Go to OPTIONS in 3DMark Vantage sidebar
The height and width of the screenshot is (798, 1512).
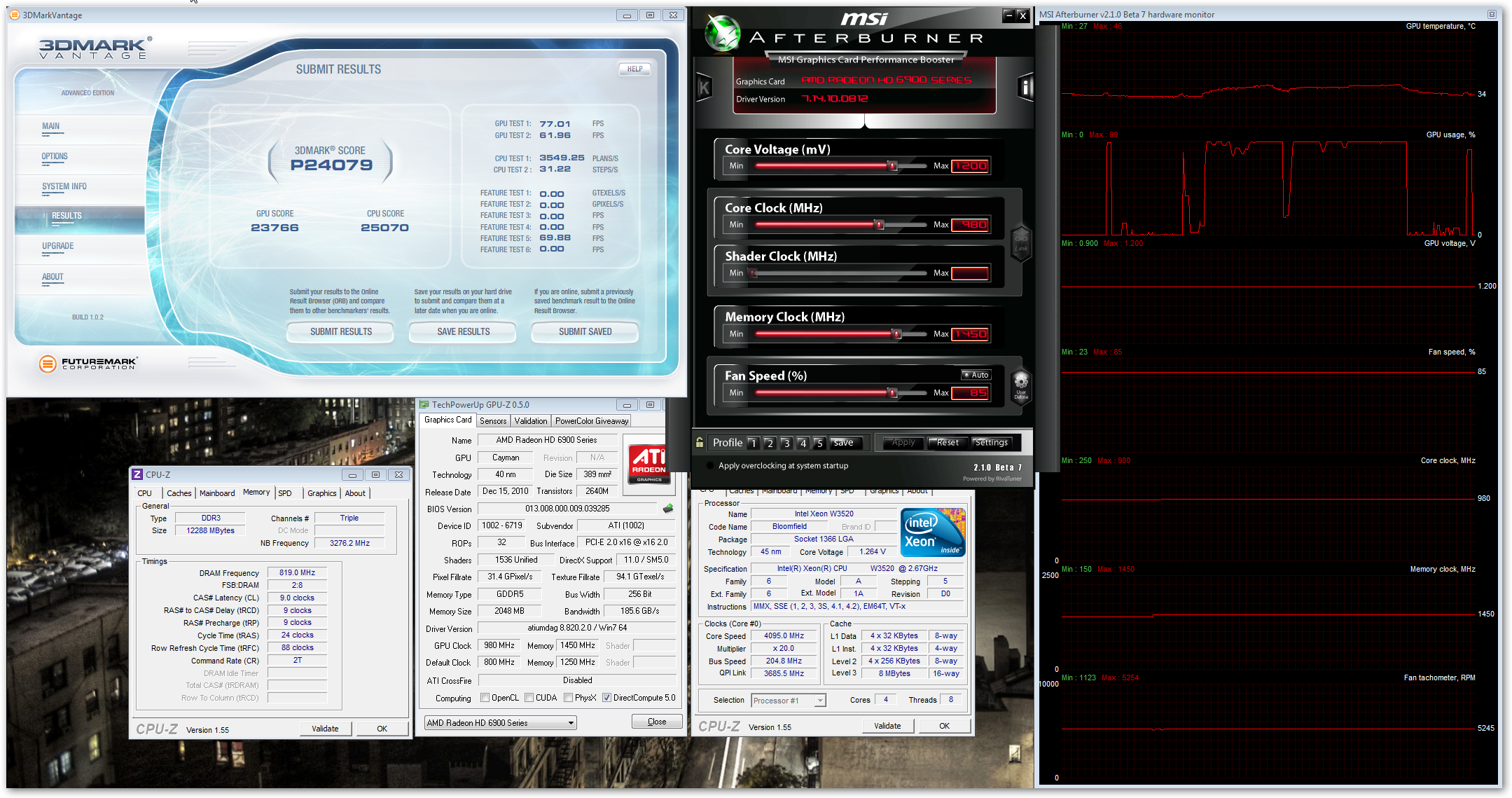55,156
